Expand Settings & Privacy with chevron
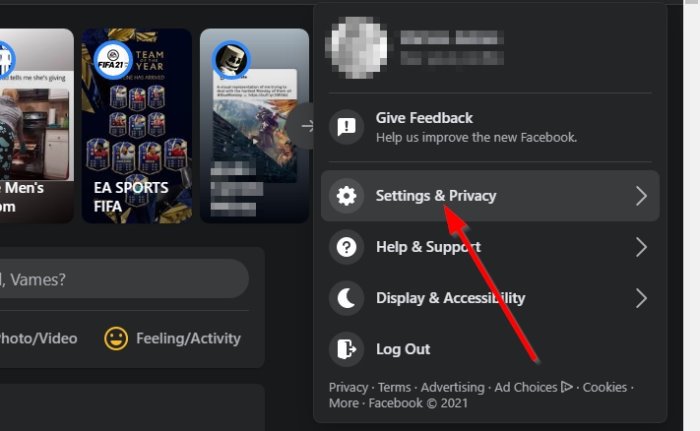Screen dimensions: 700x431 (x=641, y=196)
